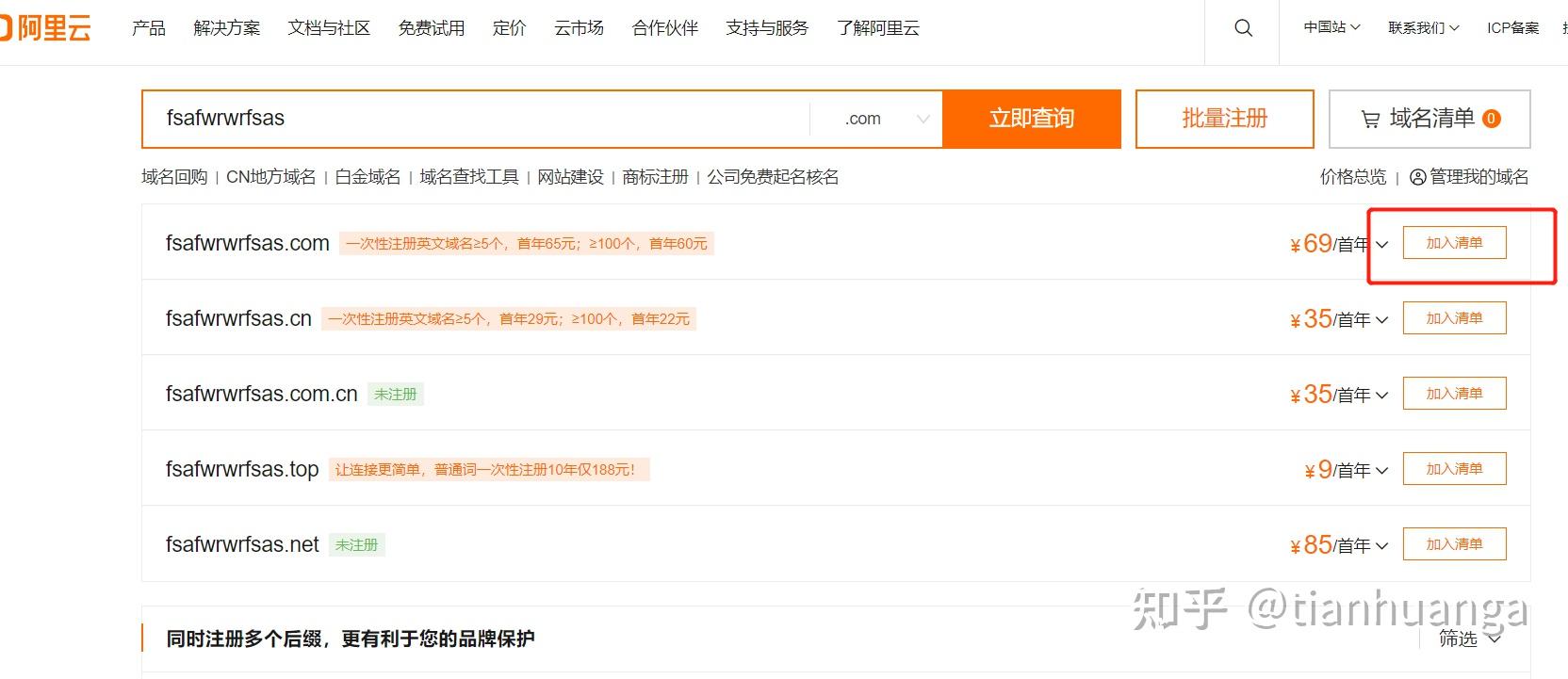Add fsafwrwrfsas.com to the list

[x=1454, y=243]
